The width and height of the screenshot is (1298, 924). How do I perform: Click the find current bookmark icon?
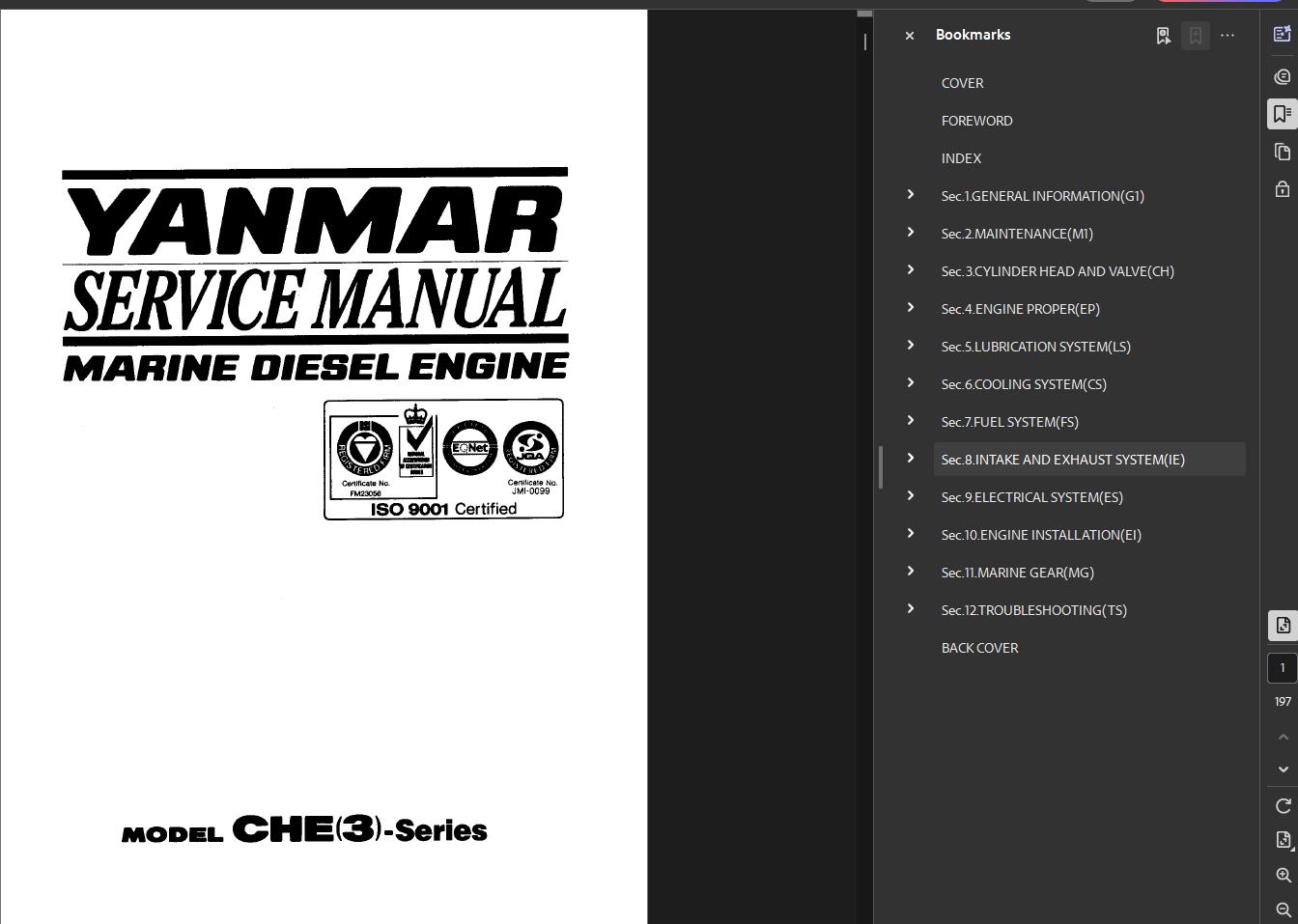1164,36
